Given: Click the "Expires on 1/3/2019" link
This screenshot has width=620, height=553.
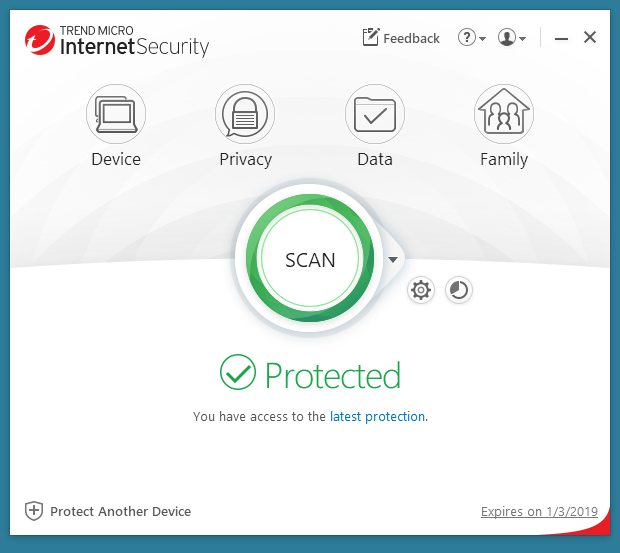Looking at the screenshot, I should tap(539, 512).
